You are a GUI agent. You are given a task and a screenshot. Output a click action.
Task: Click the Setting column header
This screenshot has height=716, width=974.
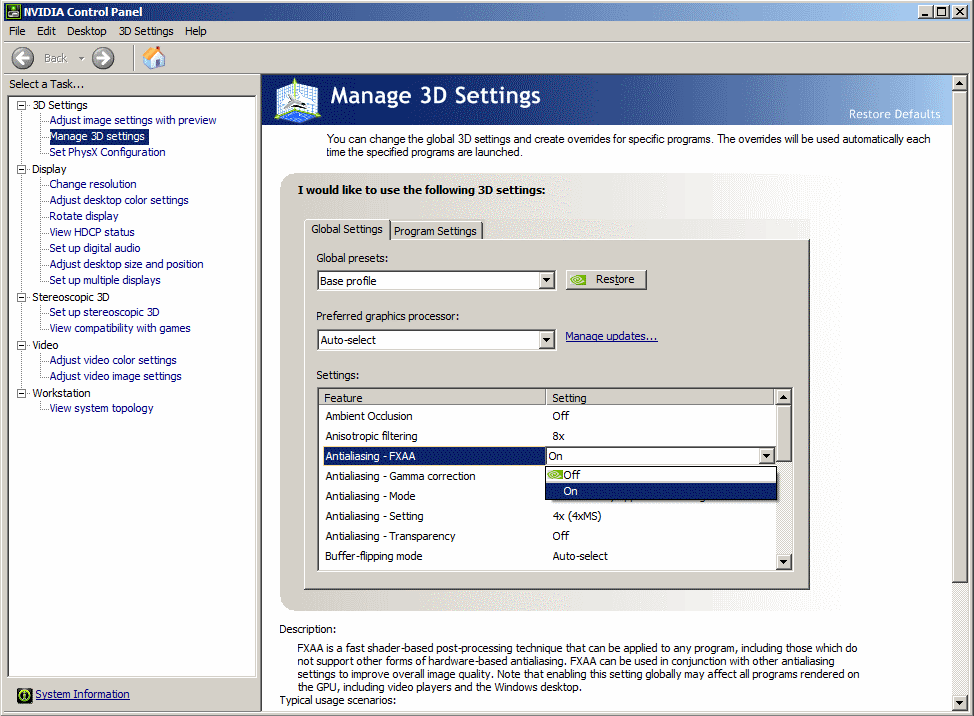(660, 397)
